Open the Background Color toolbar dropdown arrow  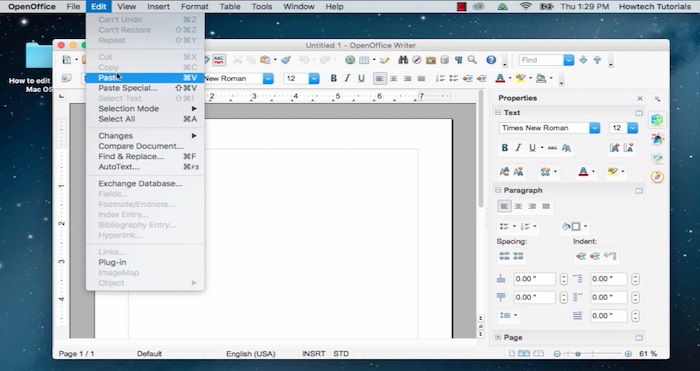click(x=551, y=79)
